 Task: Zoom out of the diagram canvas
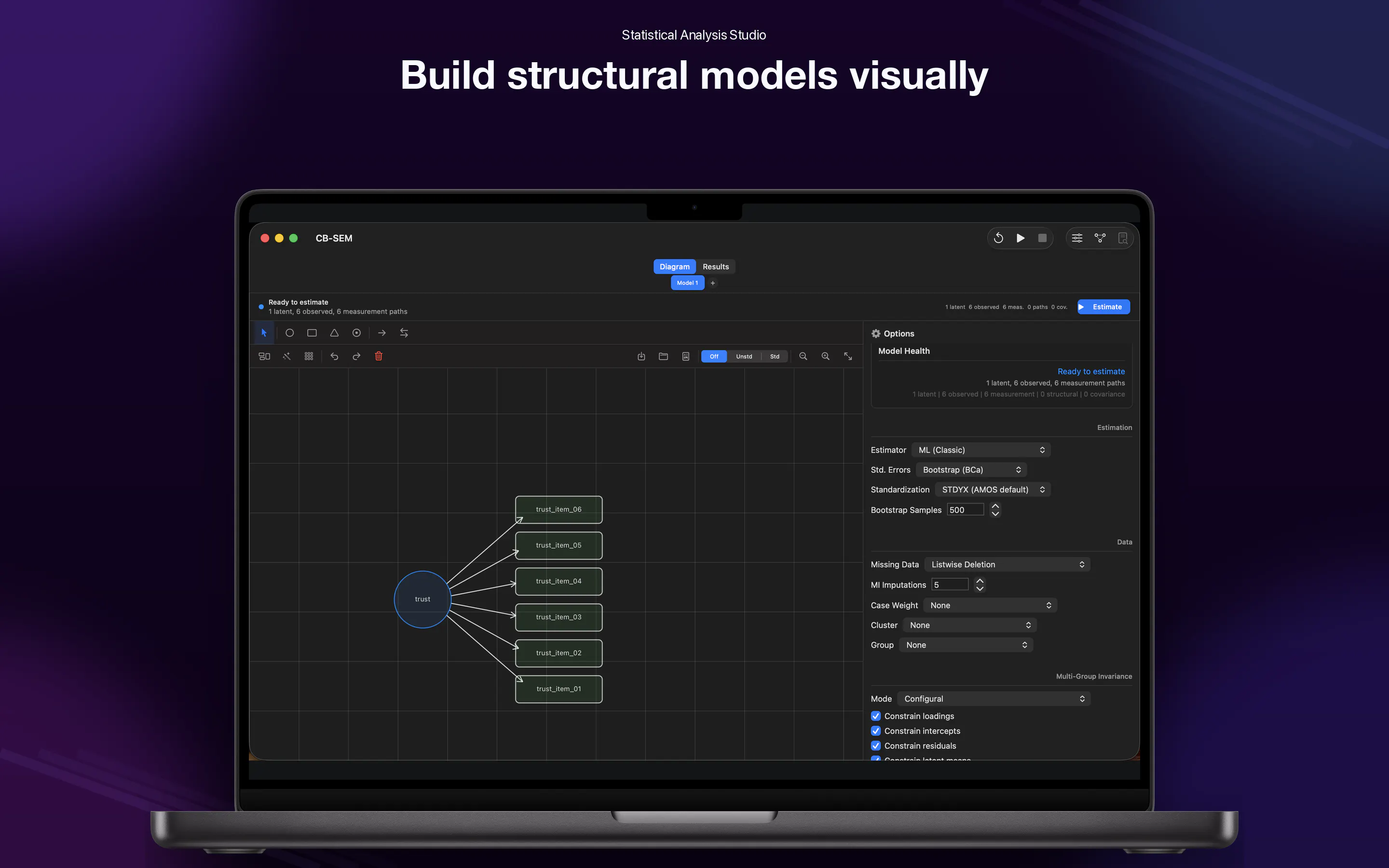(x=803, y=356)
